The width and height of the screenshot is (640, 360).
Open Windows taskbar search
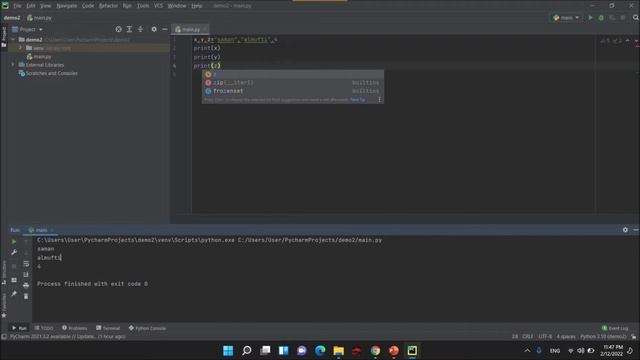click(x=247, y=351)
